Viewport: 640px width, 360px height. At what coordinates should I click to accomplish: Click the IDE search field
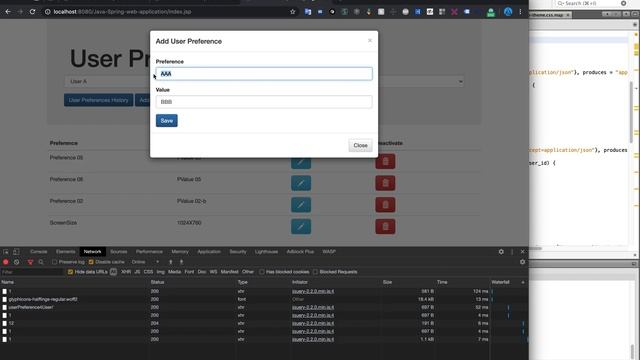[588, 3]
